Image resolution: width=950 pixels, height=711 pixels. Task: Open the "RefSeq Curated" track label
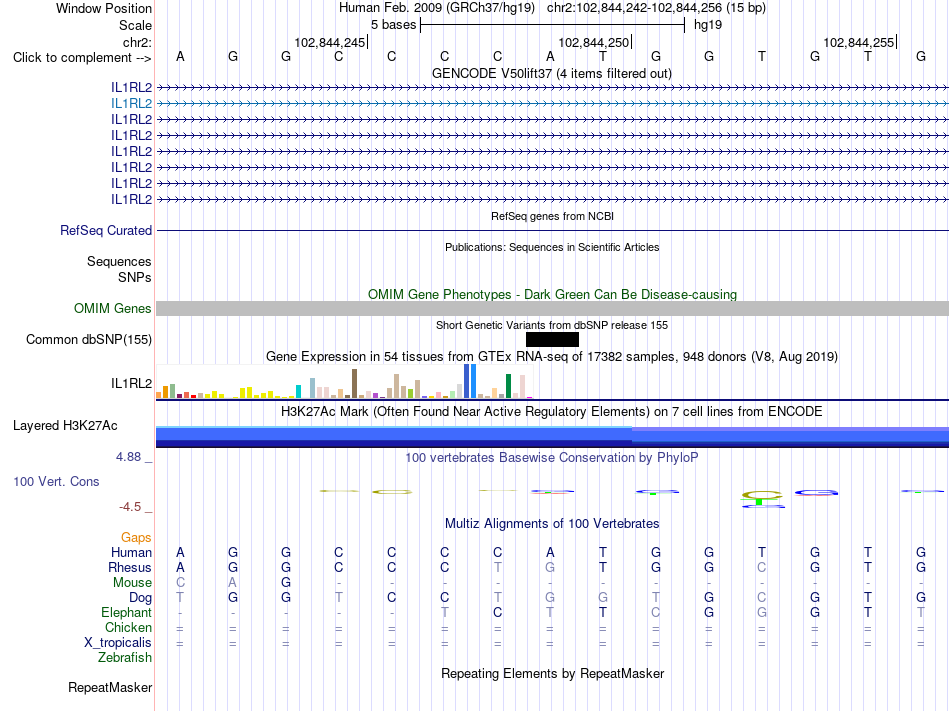[106, 231]
